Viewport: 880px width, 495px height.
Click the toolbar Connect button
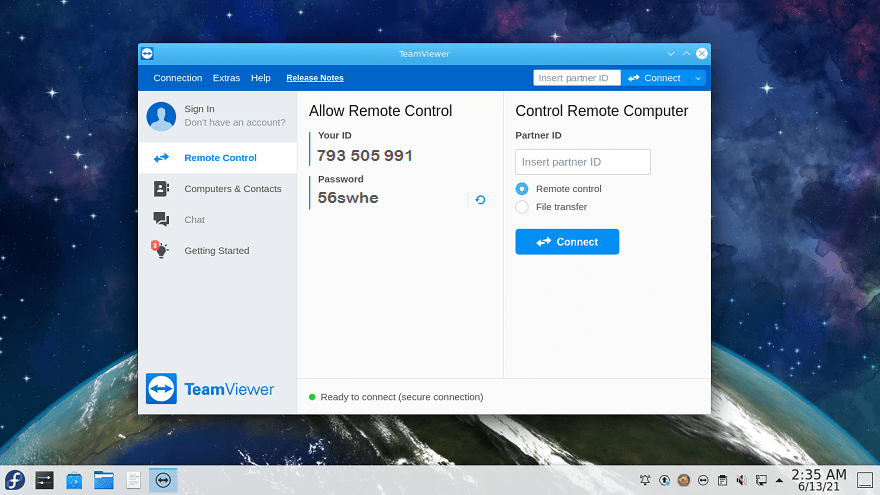[654, 78]
